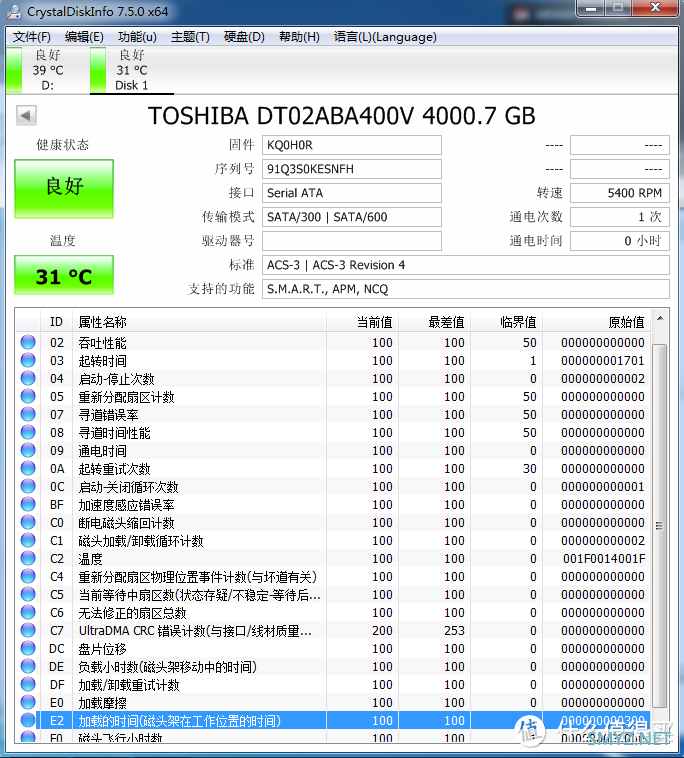684x758 pixels.
Task: Click the green 31 °C temperature button
Action: tap(64, 275)
